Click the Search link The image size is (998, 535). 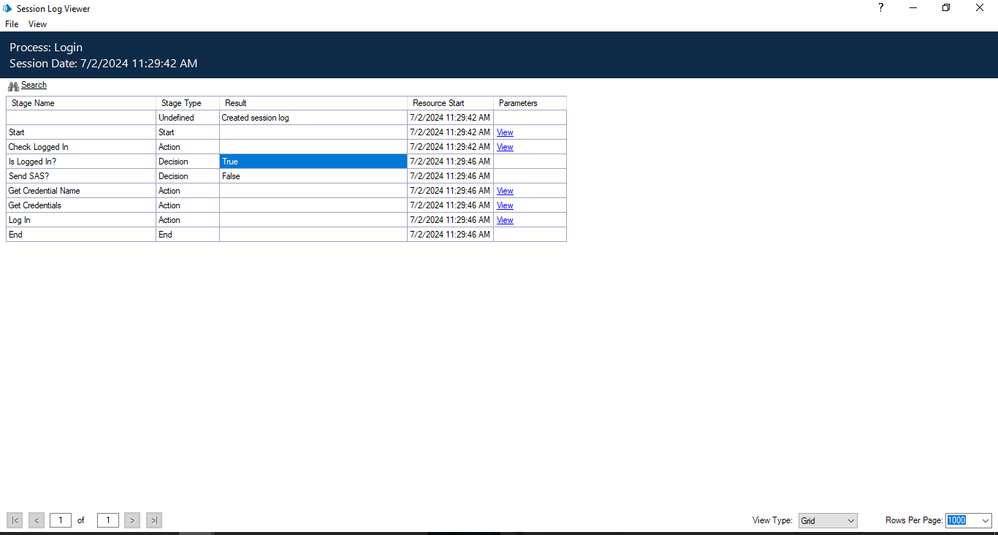pyautogui.click(x=34, y=85)
